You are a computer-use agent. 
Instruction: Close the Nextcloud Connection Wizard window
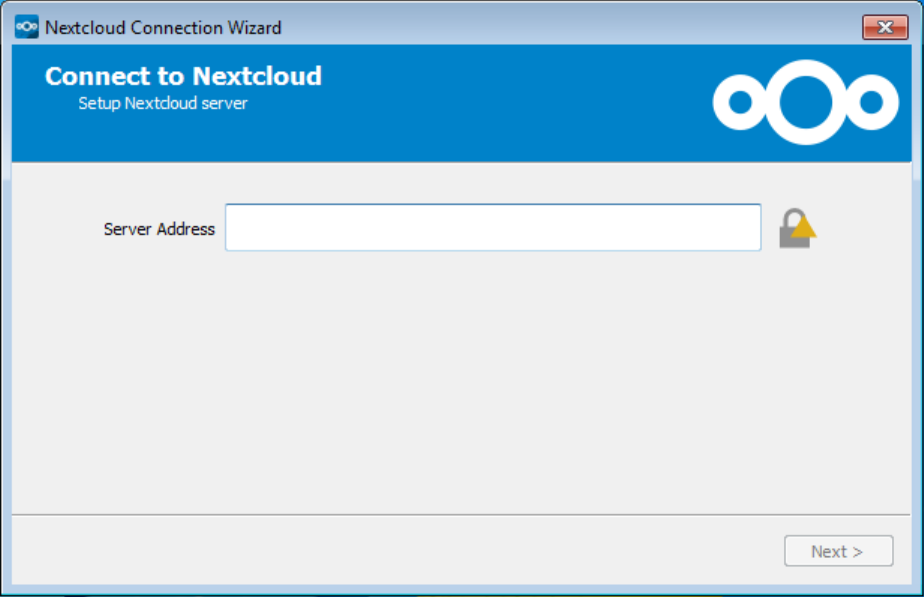point(884,27)
